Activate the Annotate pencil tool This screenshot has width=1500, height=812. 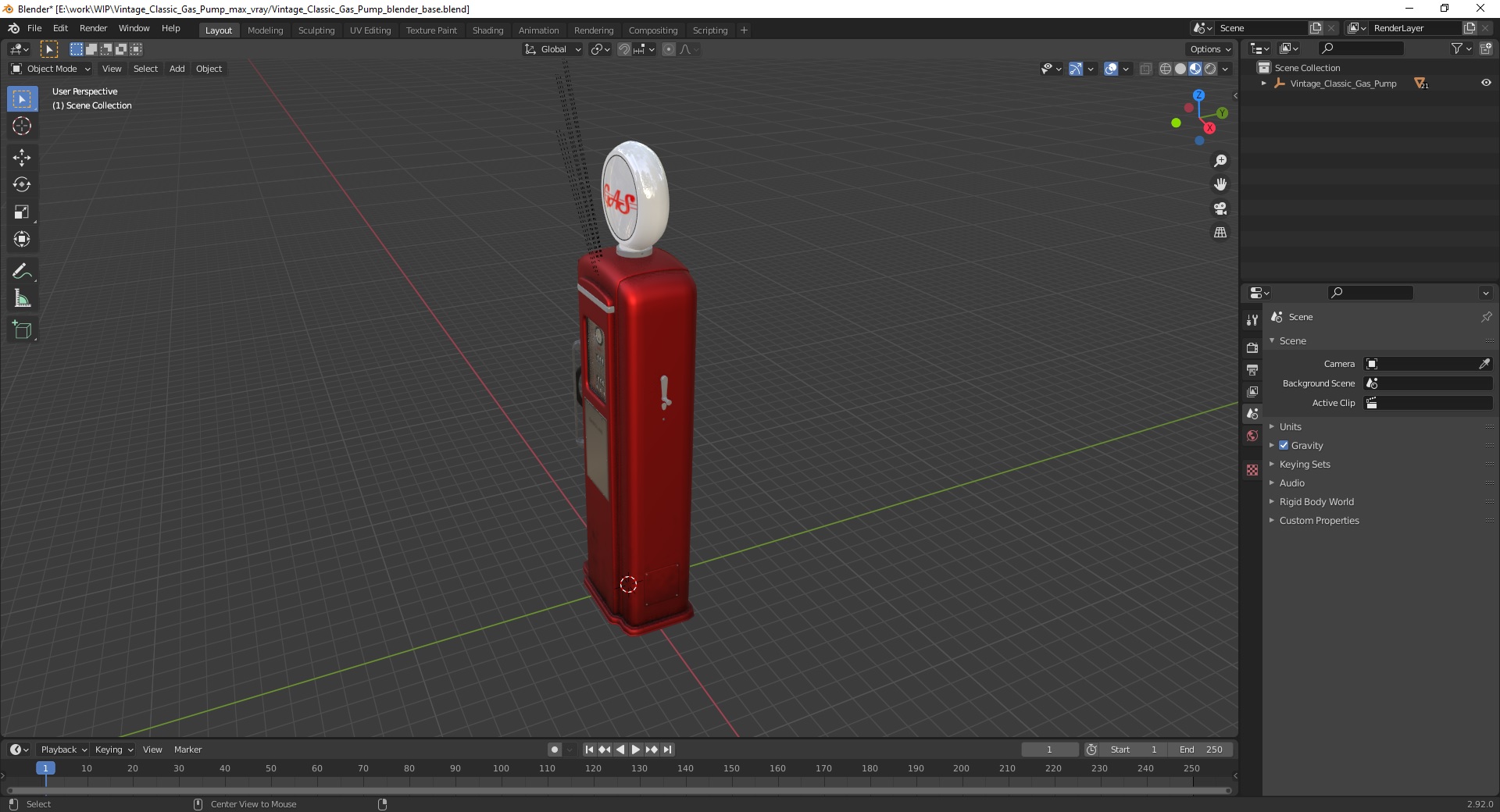coord(22,272)
